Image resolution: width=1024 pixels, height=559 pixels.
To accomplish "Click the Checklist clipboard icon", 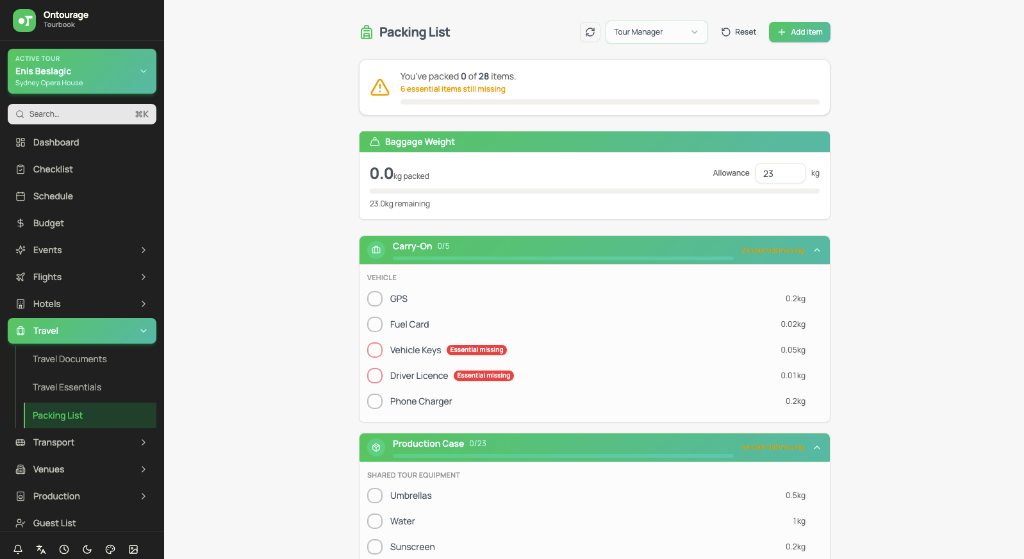I will point(20,169).
